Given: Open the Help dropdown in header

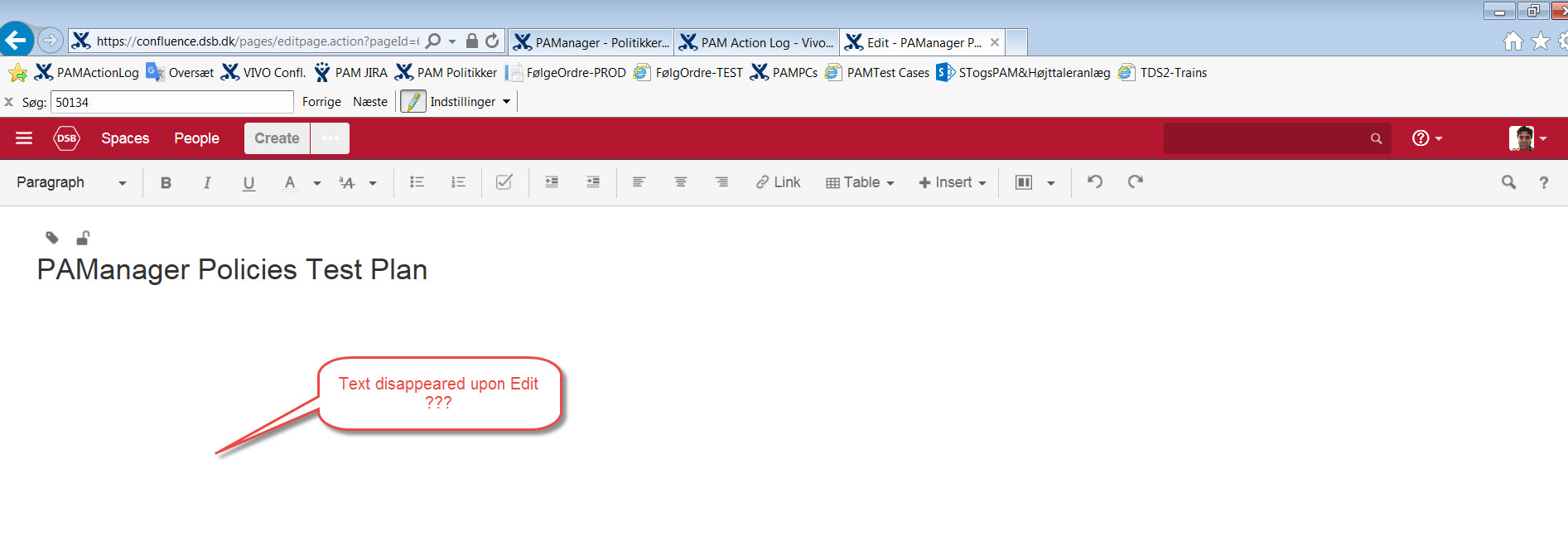Looking at the screenshot, I should [x=1427, y=138].
